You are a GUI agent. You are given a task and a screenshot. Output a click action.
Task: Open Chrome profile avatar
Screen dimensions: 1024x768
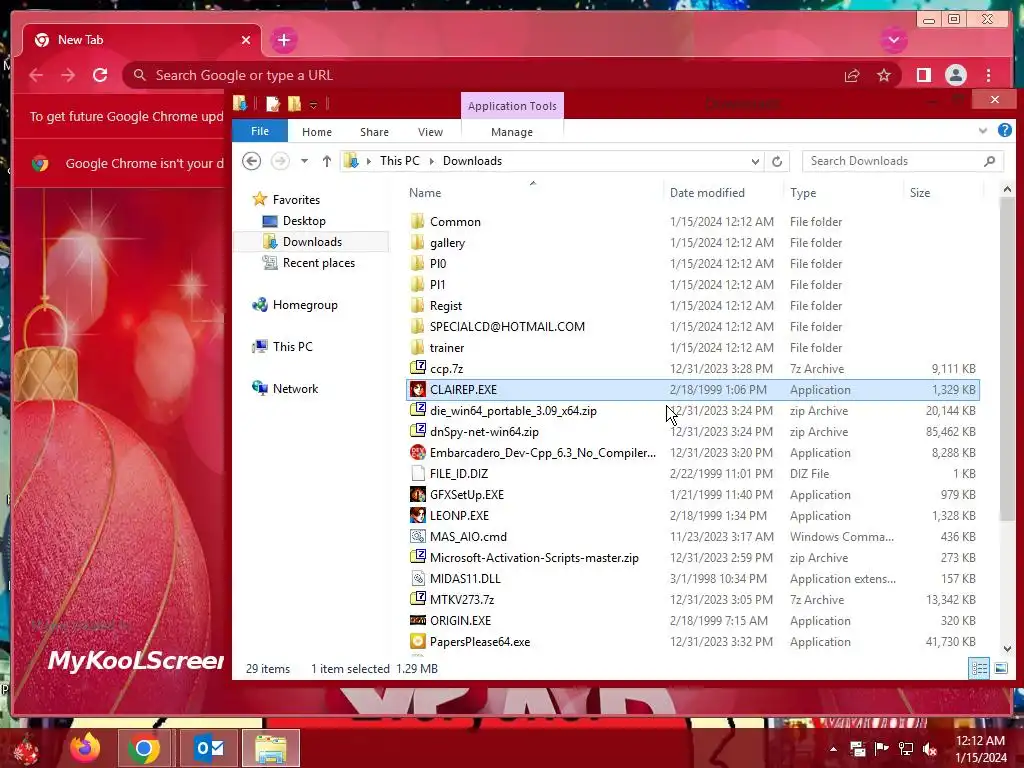(x=955, y=76)
